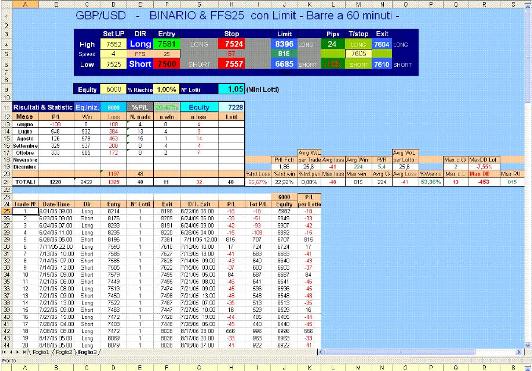This screenshot has width=532, height=371.
Task: Click the horizontal scrollbar track
Action: click(495, 352)
